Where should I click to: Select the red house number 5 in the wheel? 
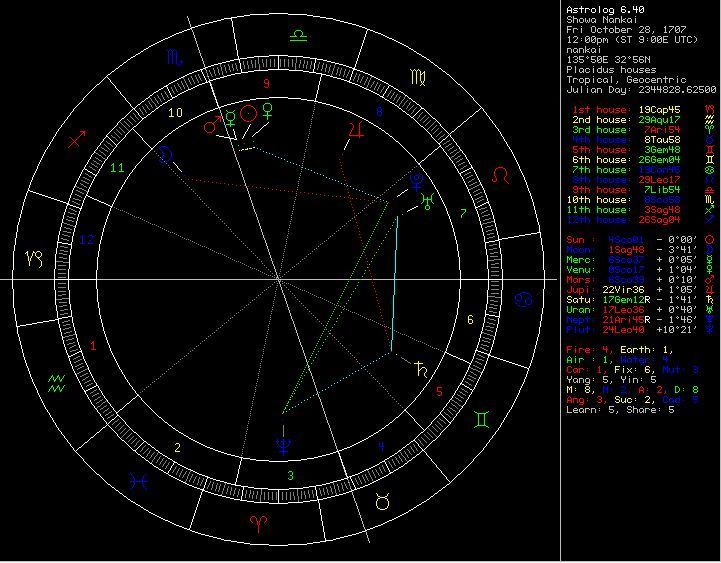pos(439,391)
